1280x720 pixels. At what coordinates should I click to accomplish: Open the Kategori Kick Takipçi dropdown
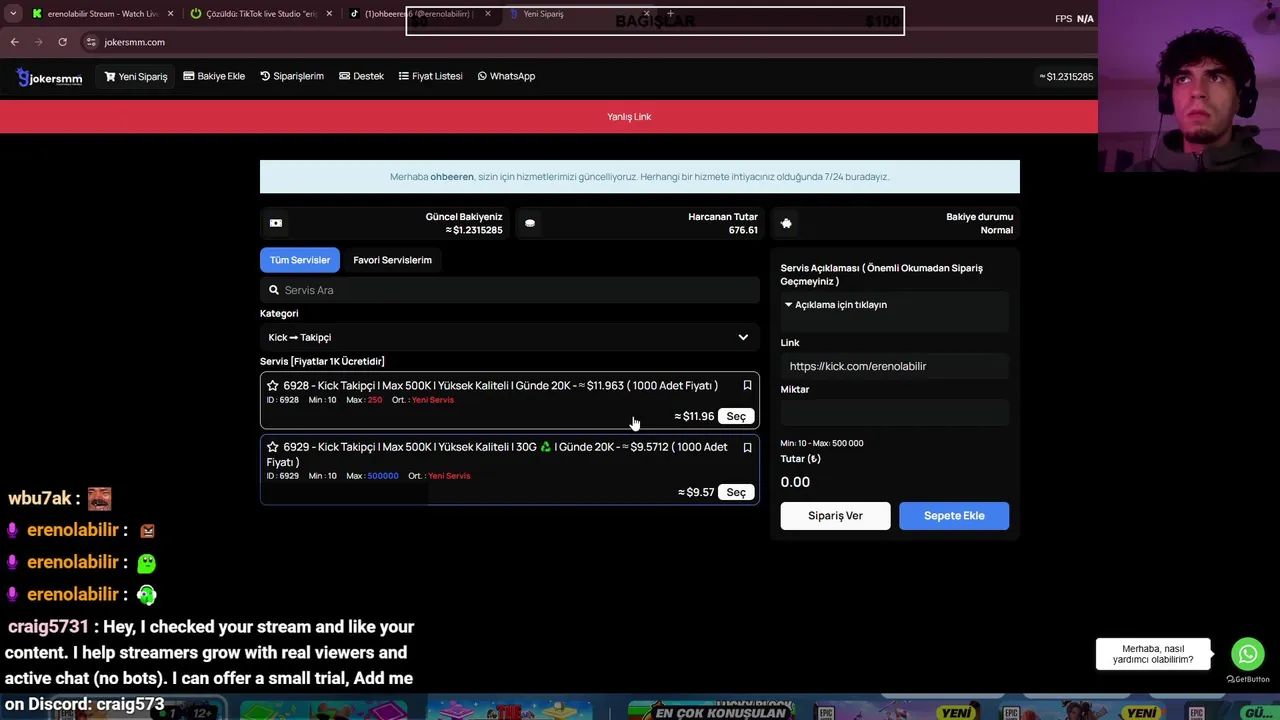[x=510, y=337]
